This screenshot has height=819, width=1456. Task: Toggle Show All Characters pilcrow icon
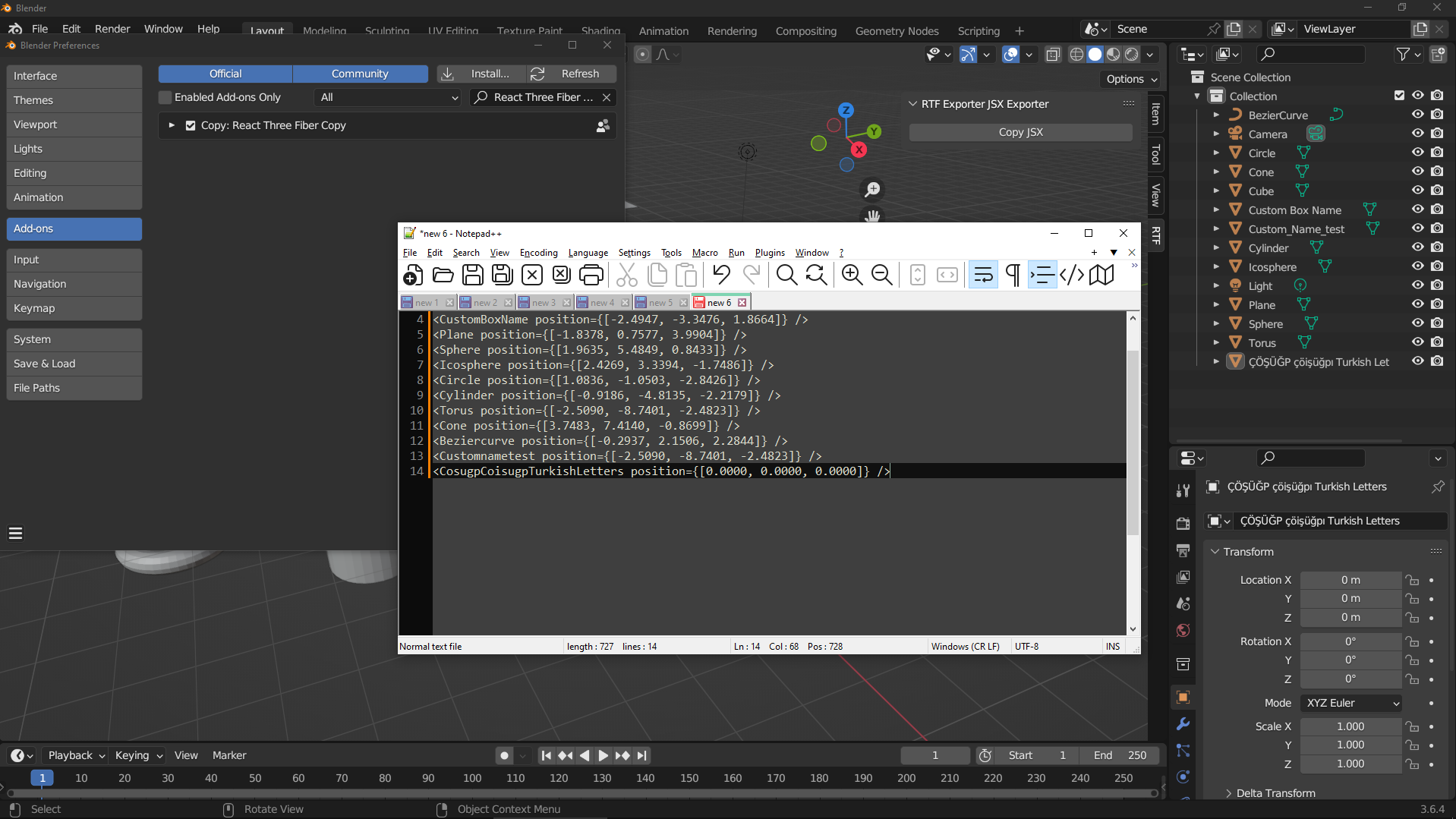click(x=1012, y=275)
